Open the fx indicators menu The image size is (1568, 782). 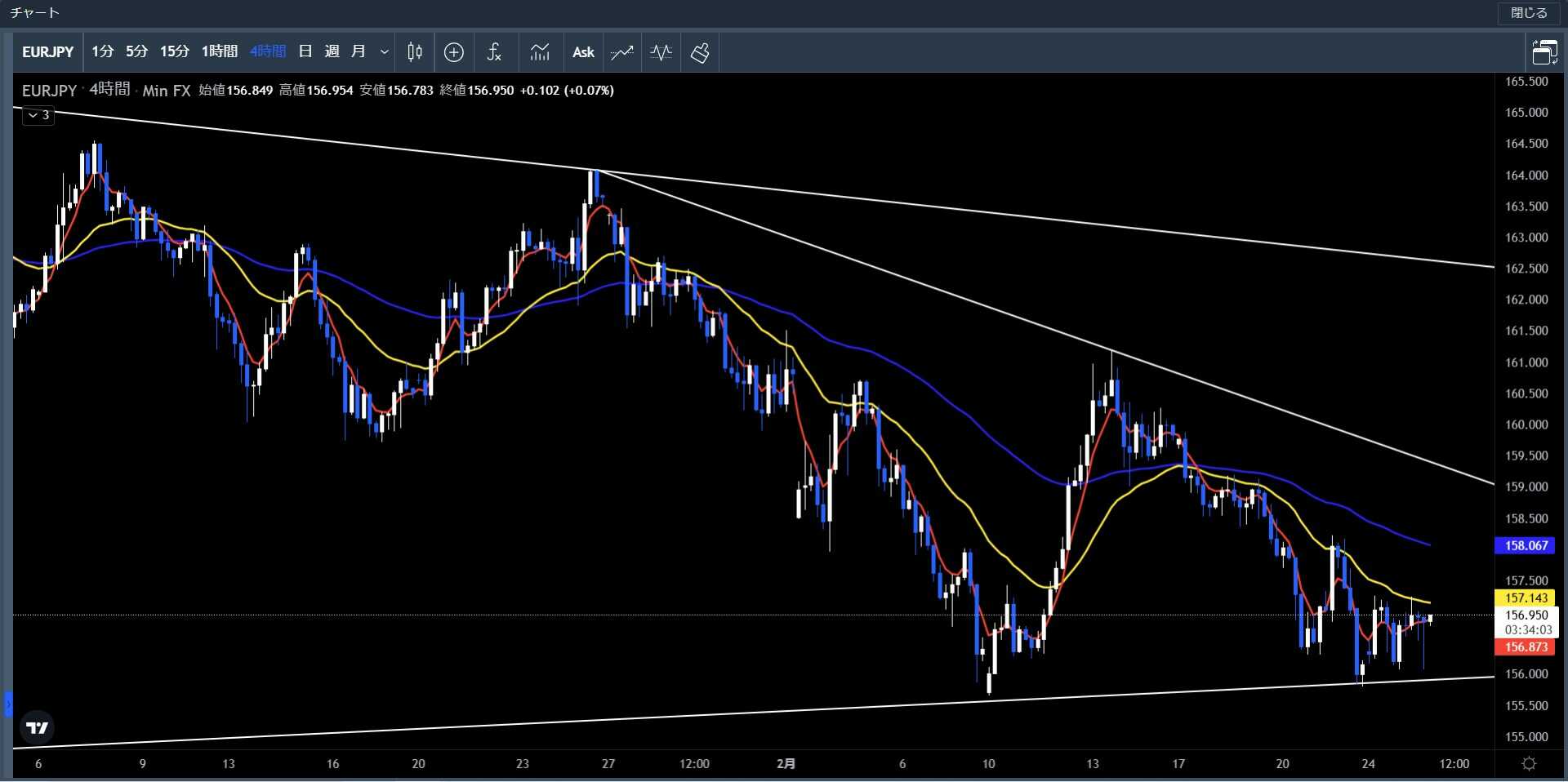pyautogui.click(x=494, y=52)
